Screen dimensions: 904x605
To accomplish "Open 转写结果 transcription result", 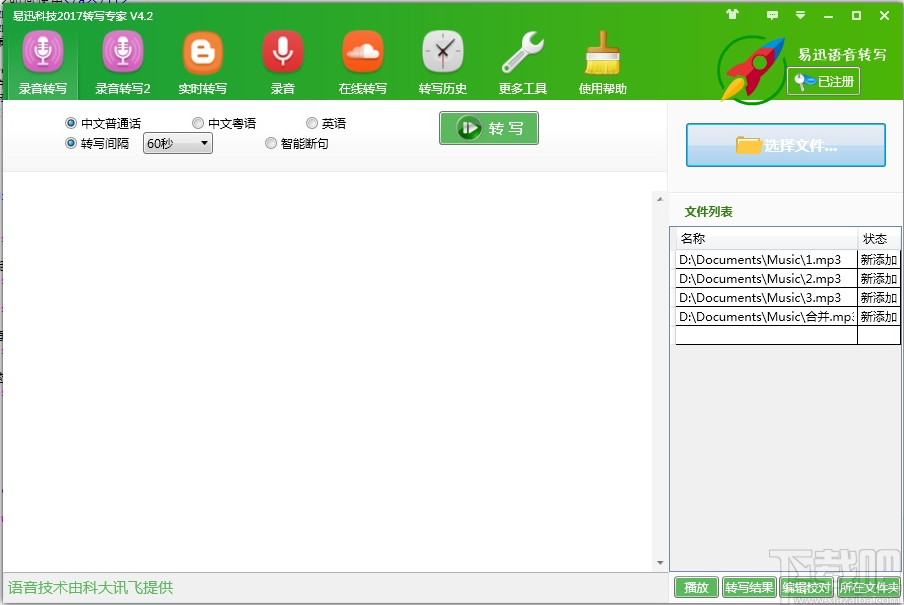I will [749, 587].
